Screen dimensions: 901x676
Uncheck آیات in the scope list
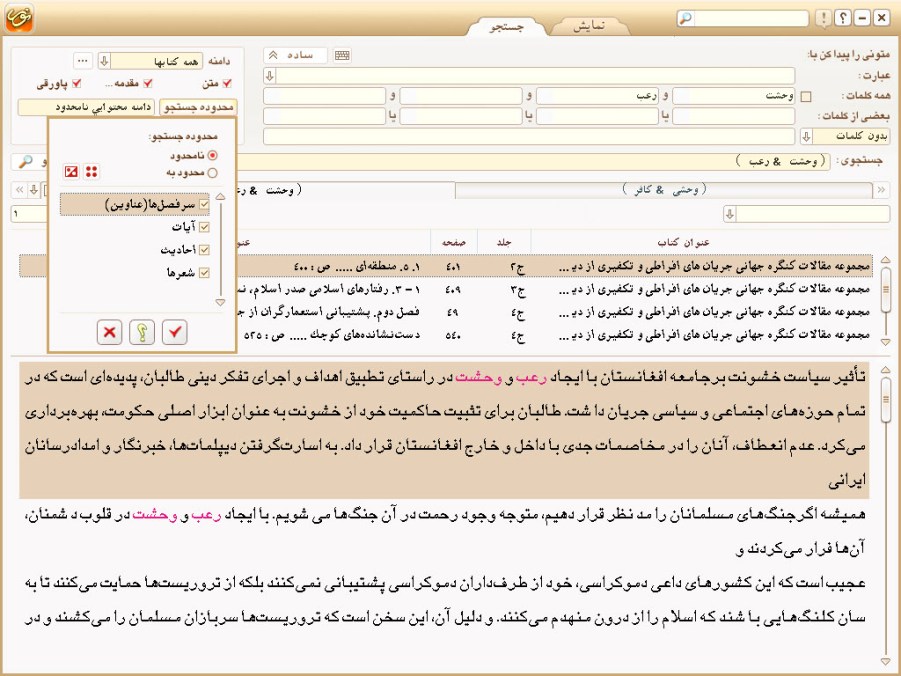204,227
